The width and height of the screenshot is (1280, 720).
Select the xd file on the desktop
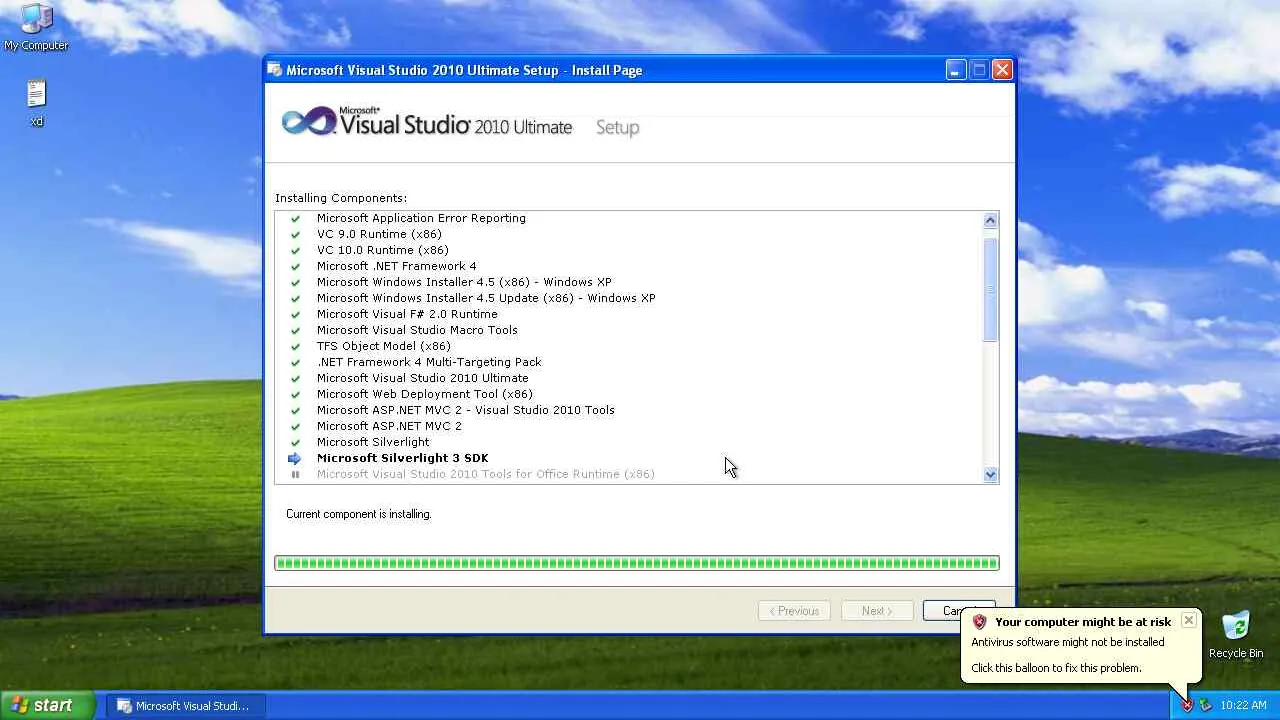(37, 103)
